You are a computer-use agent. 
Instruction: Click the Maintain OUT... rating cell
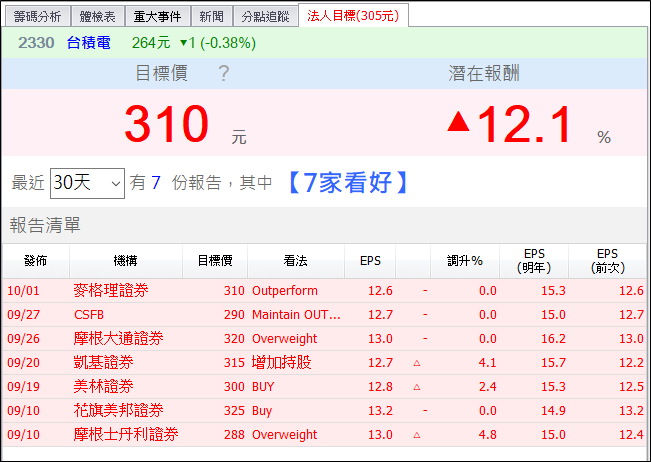click(296, 315)
